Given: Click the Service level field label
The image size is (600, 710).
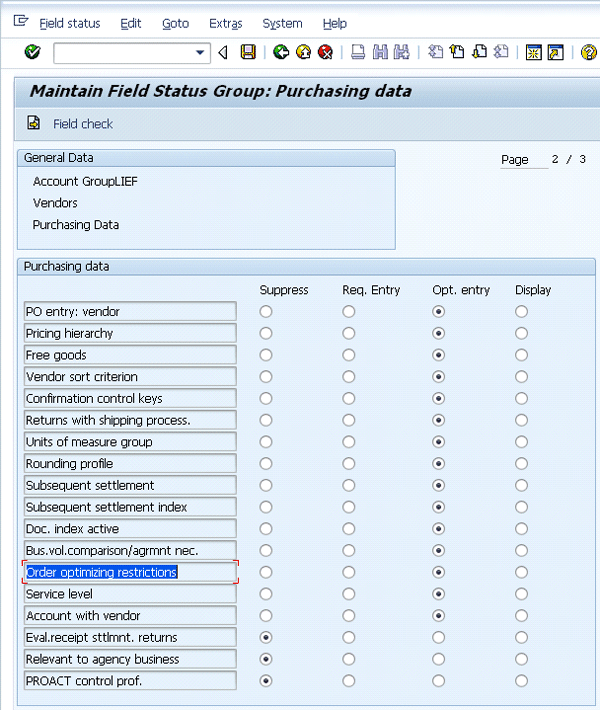Looking at the screenshot, I should coord(130,594).
